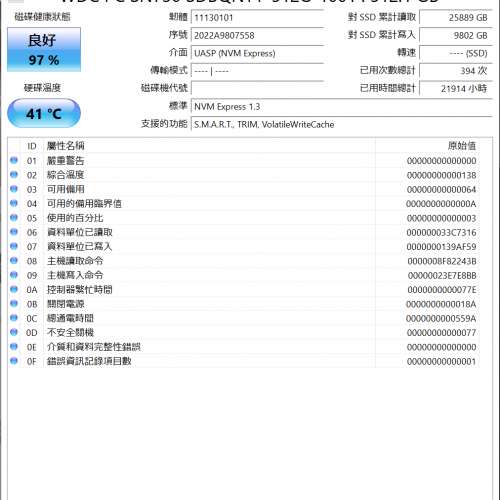
Task: Select the 資料單位已寫入 attribute row
Action: pos(244,247)
